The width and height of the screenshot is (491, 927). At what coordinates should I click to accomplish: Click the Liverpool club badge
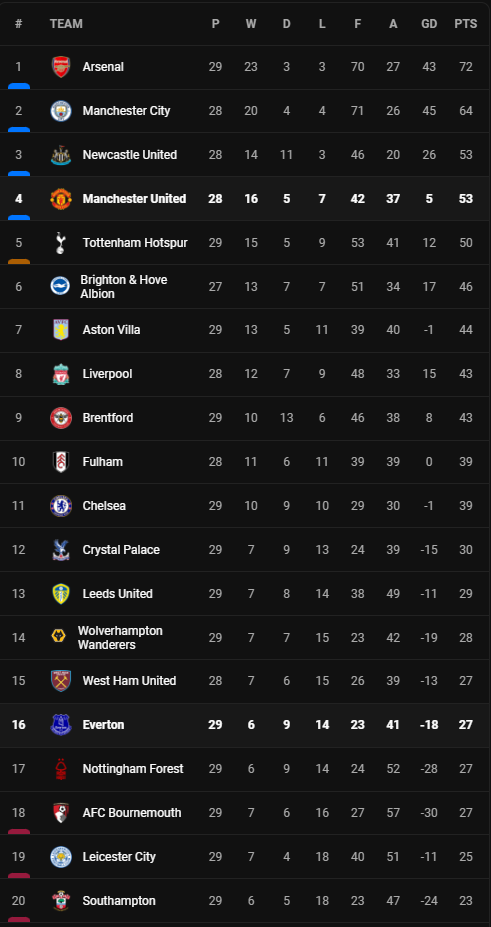[x=61, y=374]
